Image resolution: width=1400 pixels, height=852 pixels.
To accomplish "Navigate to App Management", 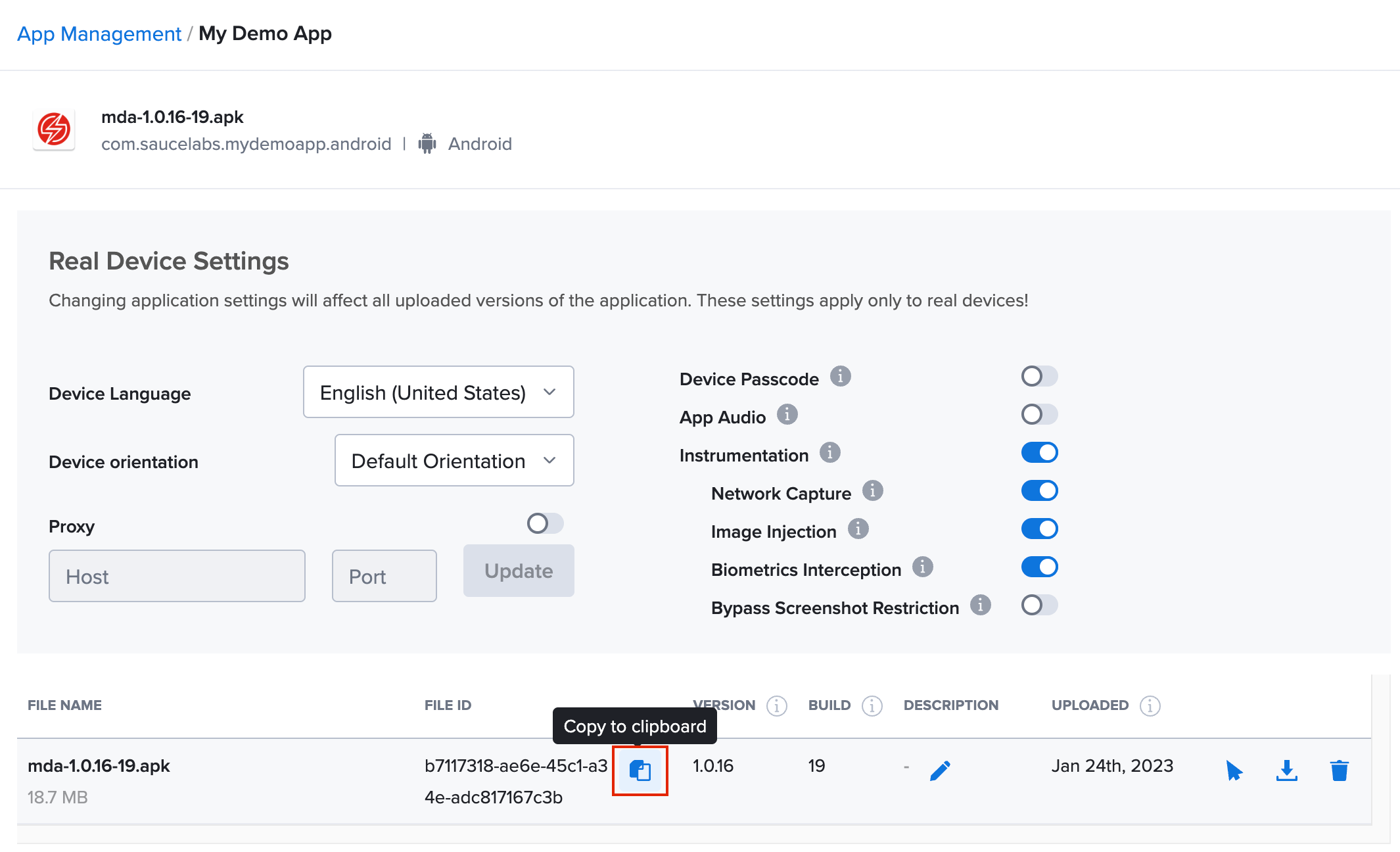I will point(99,33).
